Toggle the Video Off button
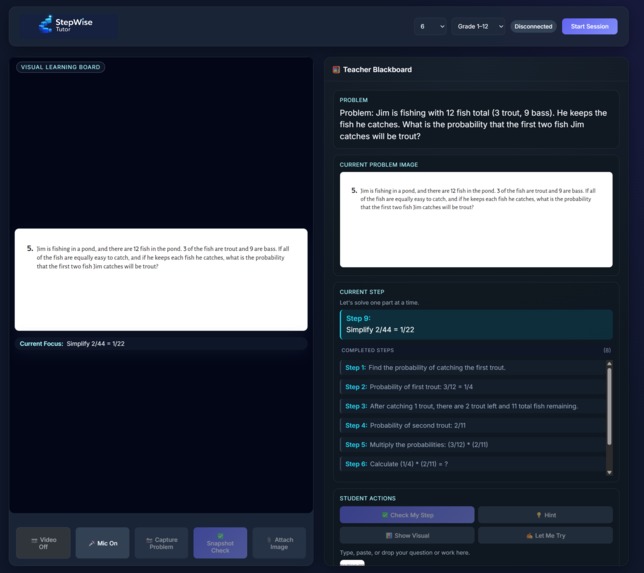 43,543
